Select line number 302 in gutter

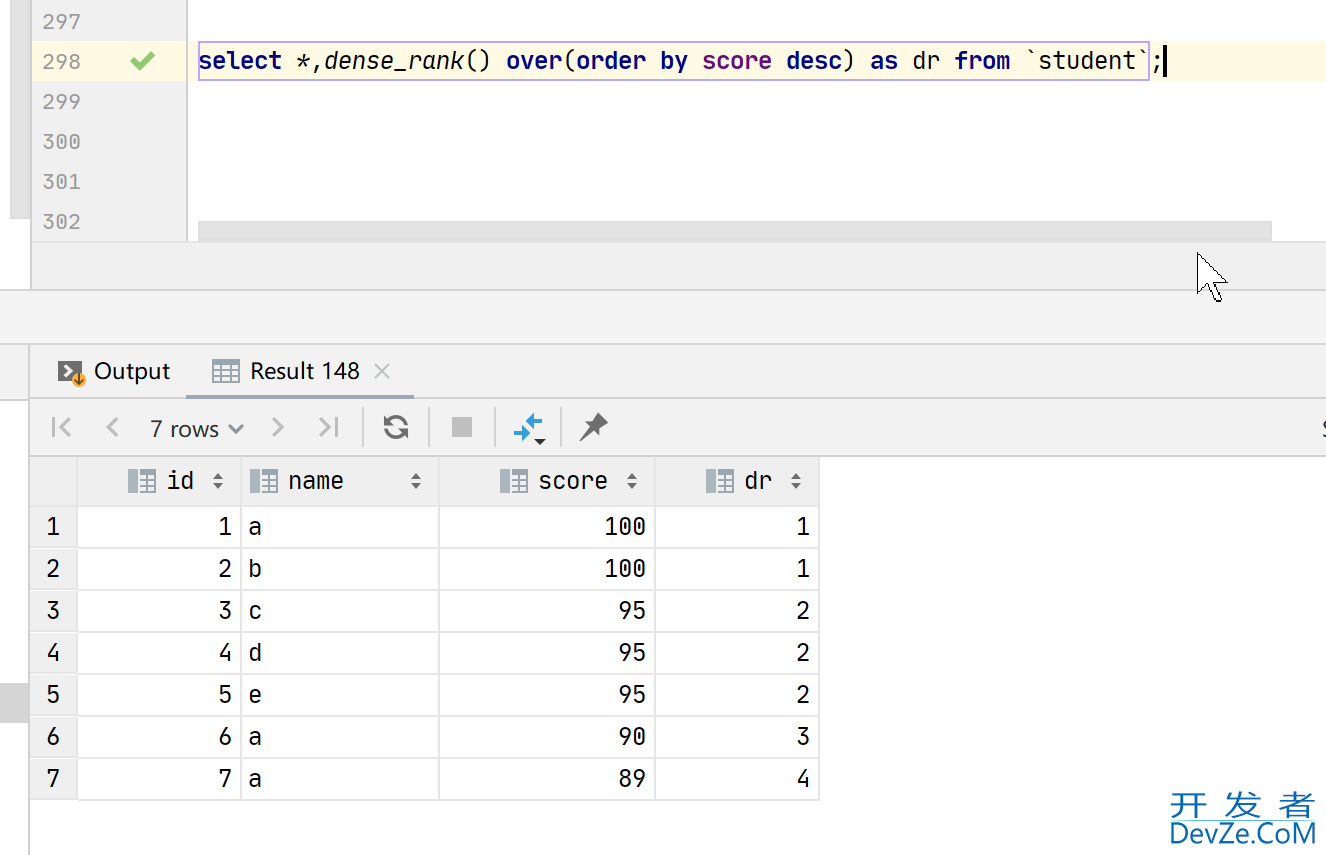click(x=62, y=221)
